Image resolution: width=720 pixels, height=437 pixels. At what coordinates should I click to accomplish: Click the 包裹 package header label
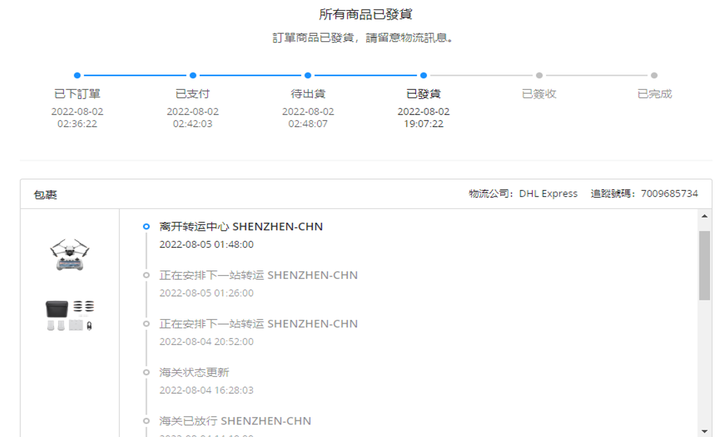point(45,195)
